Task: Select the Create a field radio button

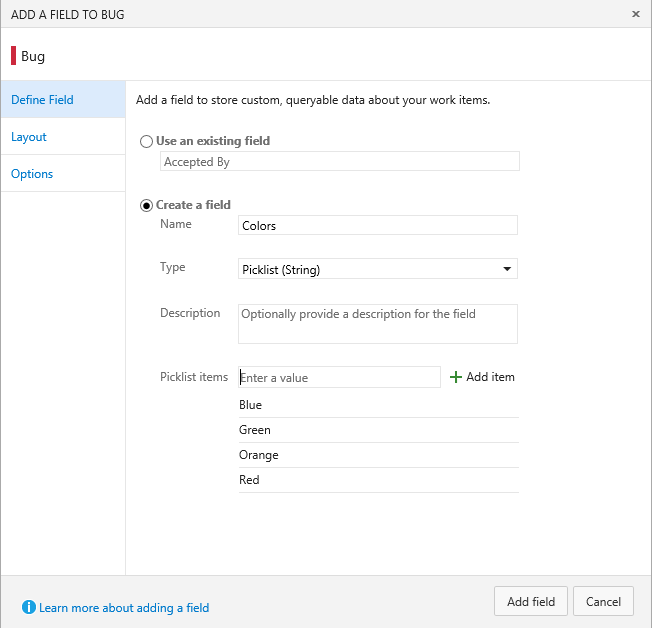Action: point(147,205)
